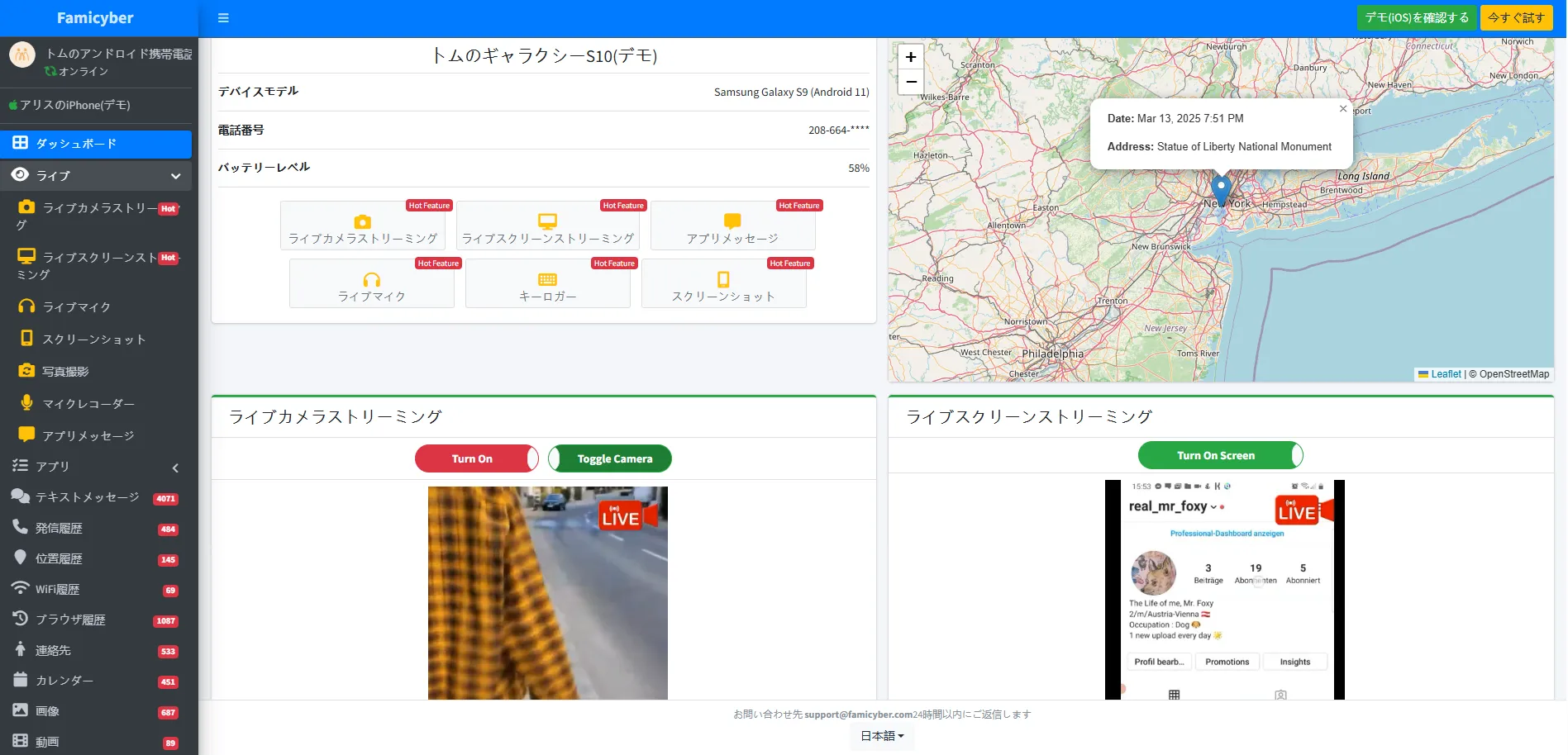
Task: Click the ブラウザ履歴 history icon
Action: point(20,619)
